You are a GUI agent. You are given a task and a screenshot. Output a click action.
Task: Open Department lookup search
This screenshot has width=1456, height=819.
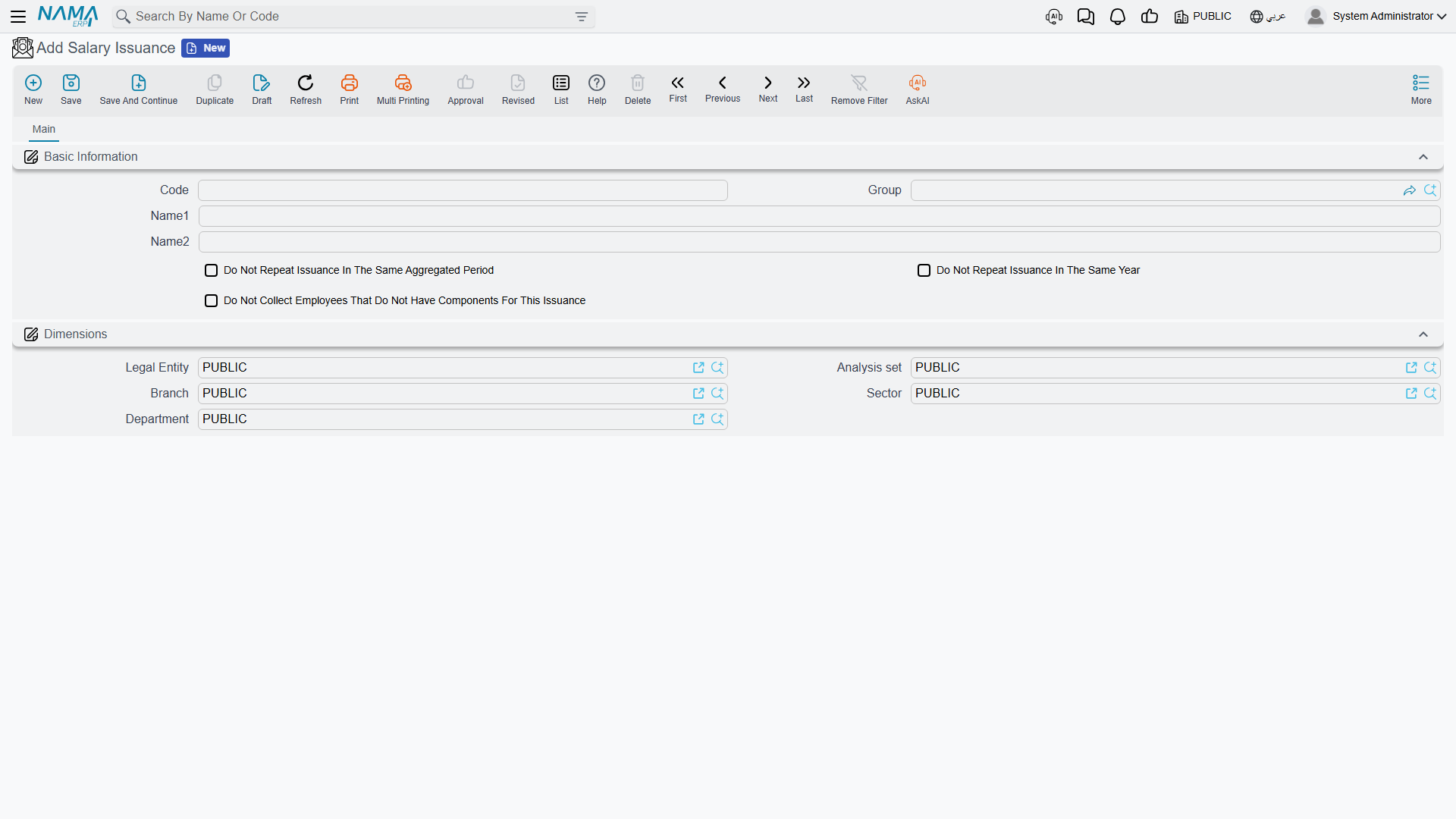tap(717, 419)
